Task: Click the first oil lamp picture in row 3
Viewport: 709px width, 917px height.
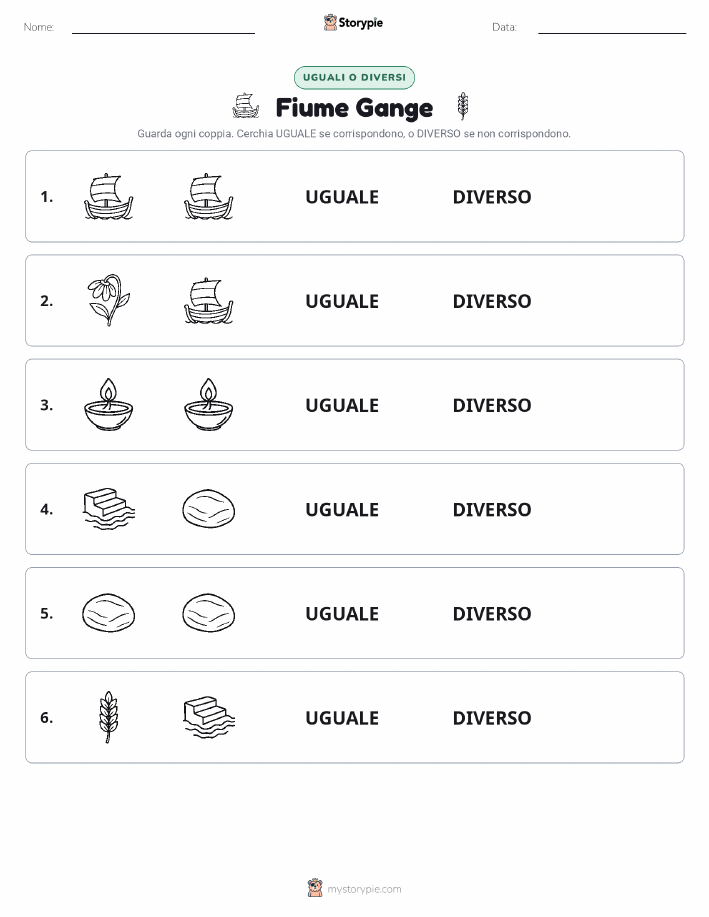Action: pyautogui.click(x=108, y=405)
